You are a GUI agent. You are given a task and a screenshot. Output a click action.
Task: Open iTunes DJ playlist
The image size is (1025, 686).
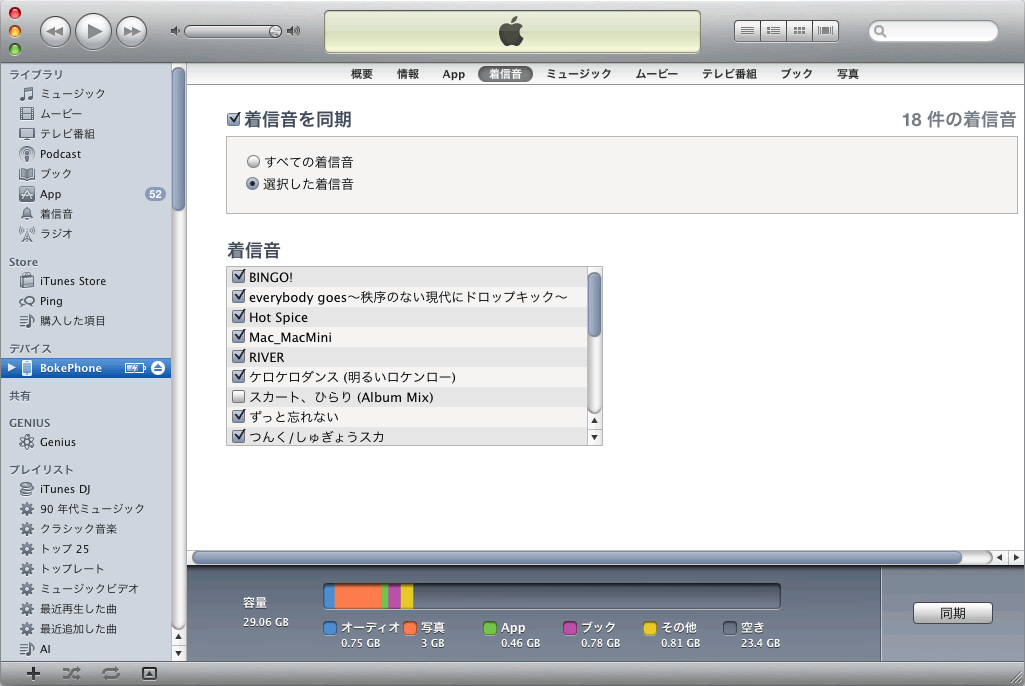tap(65, 489)
